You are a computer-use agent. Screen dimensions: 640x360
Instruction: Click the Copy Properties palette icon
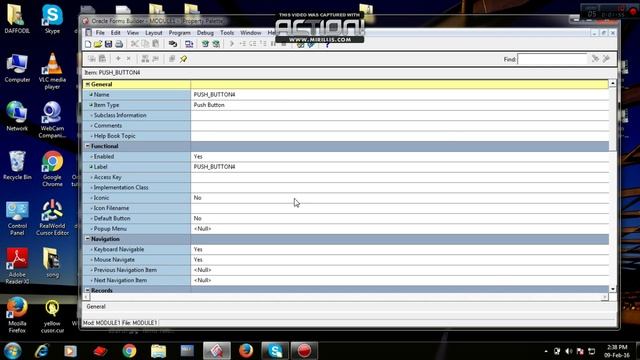(x=91, y=59)
